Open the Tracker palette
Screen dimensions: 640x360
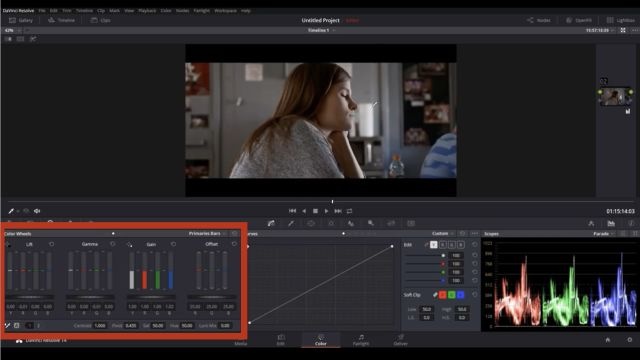point(331,223)
